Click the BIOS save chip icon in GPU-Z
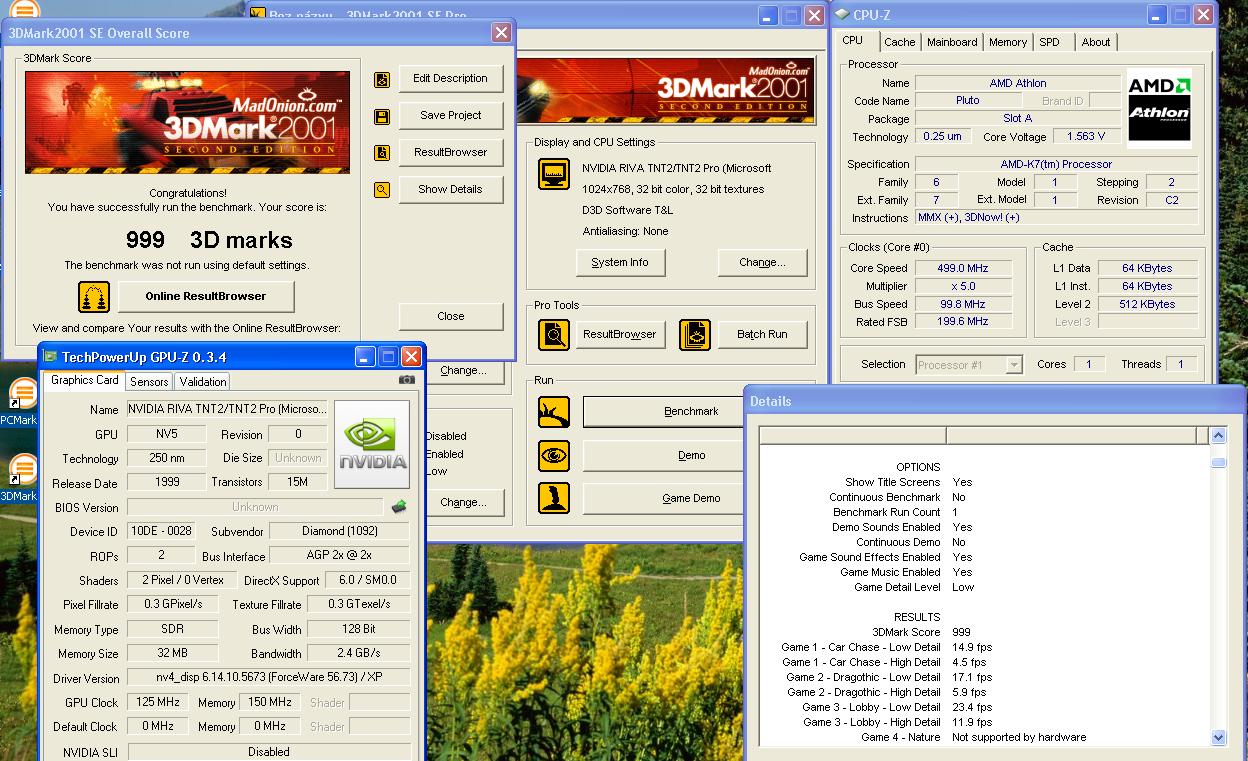1248x761 pixels. [x=399, y=507]
